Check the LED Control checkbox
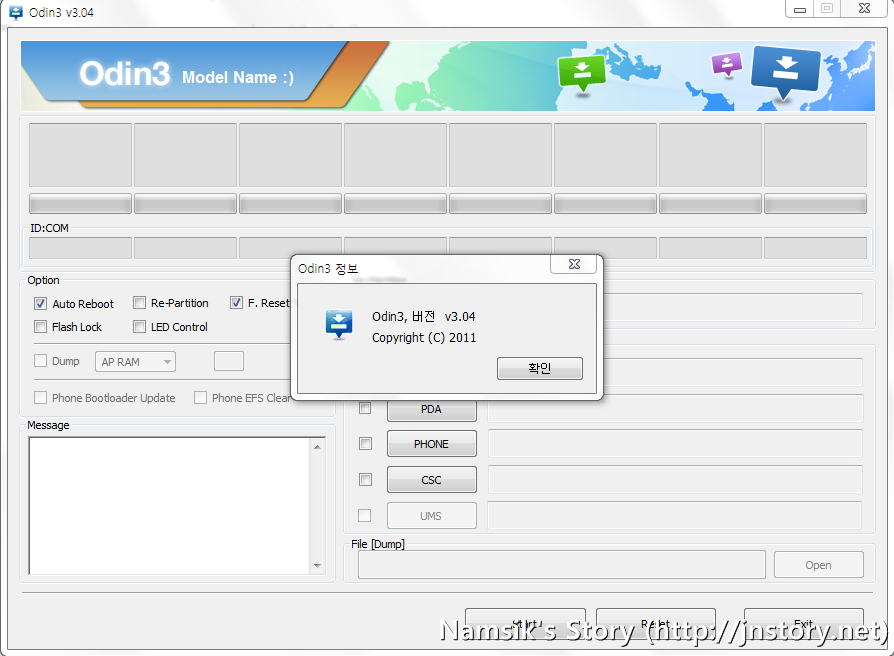This screenshot has width=894, height=656. [x=140, y=327]
